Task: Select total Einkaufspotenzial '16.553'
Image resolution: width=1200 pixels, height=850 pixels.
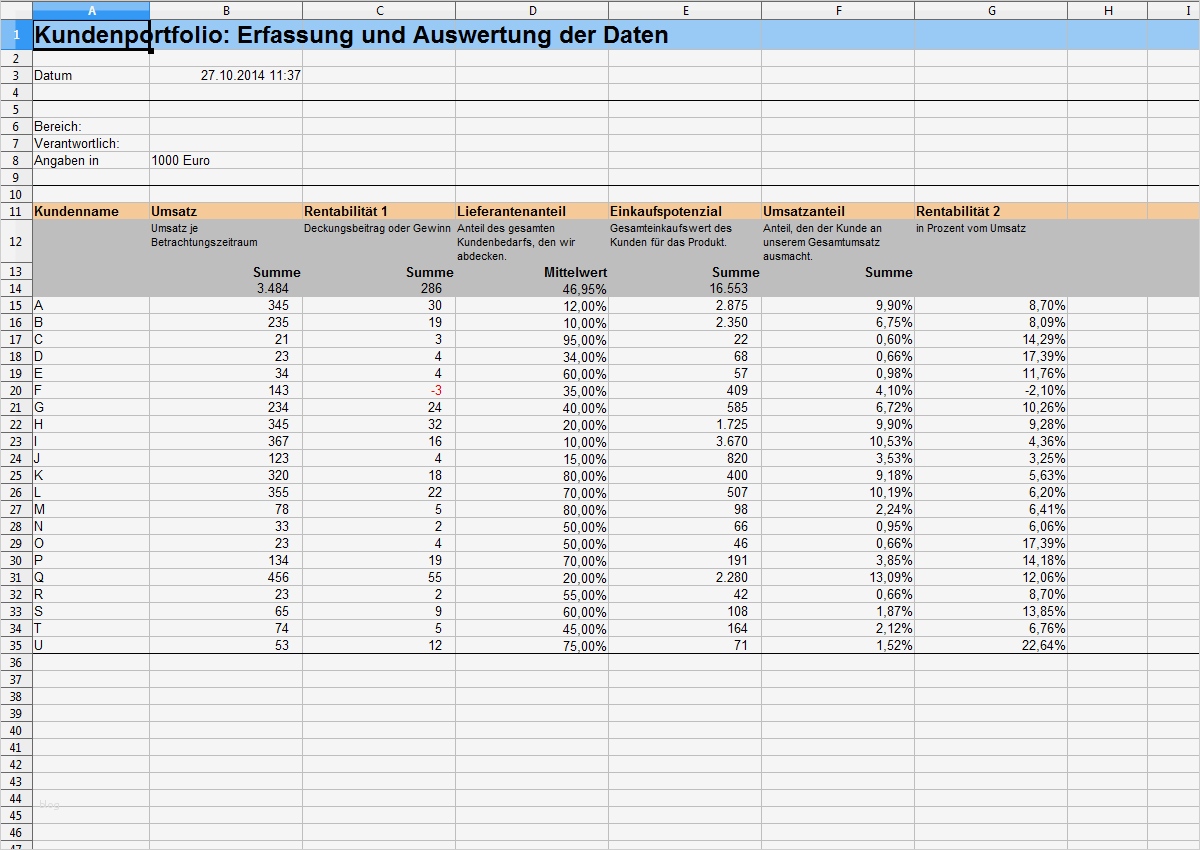Action: point(685,288)
